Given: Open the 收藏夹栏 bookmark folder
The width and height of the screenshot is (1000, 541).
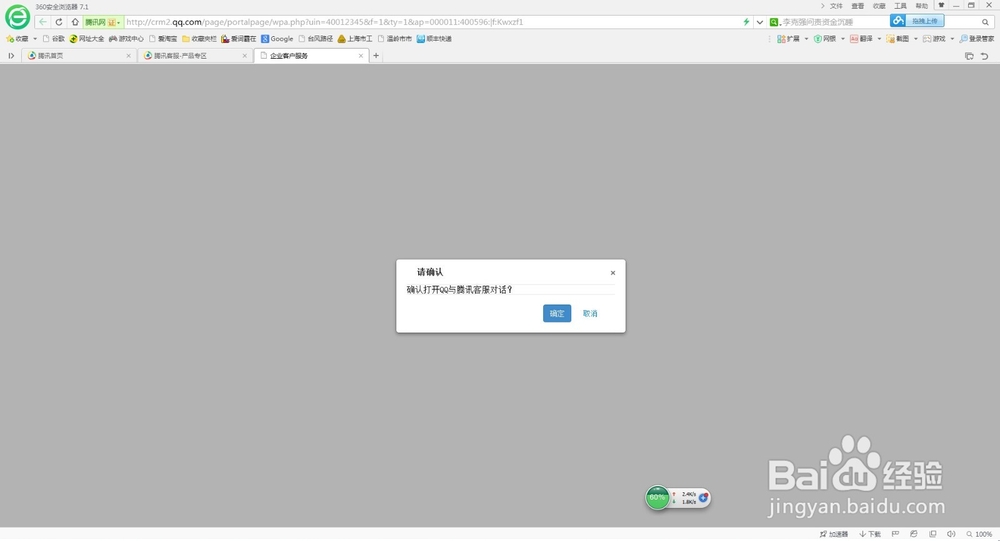Looking at the screenshot, I should click(x=199, y=39).
